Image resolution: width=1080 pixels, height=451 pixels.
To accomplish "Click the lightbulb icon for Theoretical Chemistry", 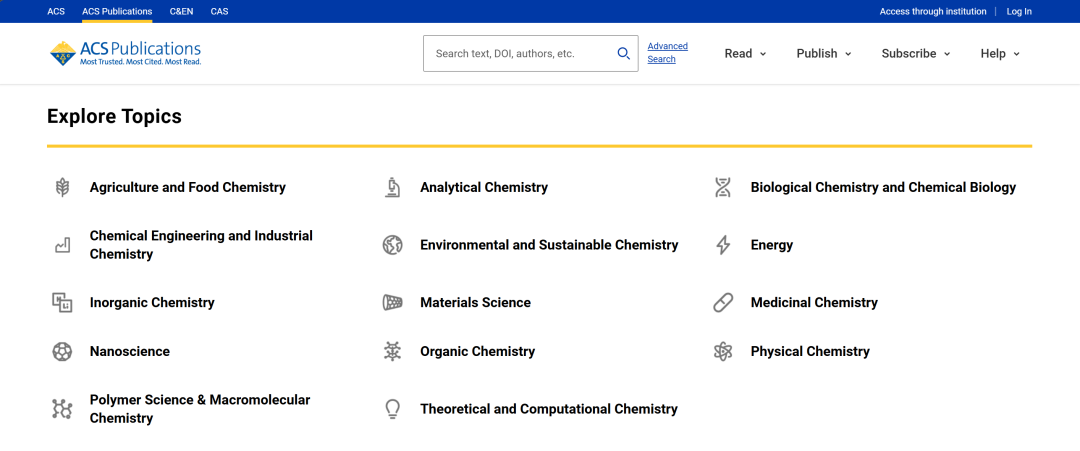I will point(393,409).
